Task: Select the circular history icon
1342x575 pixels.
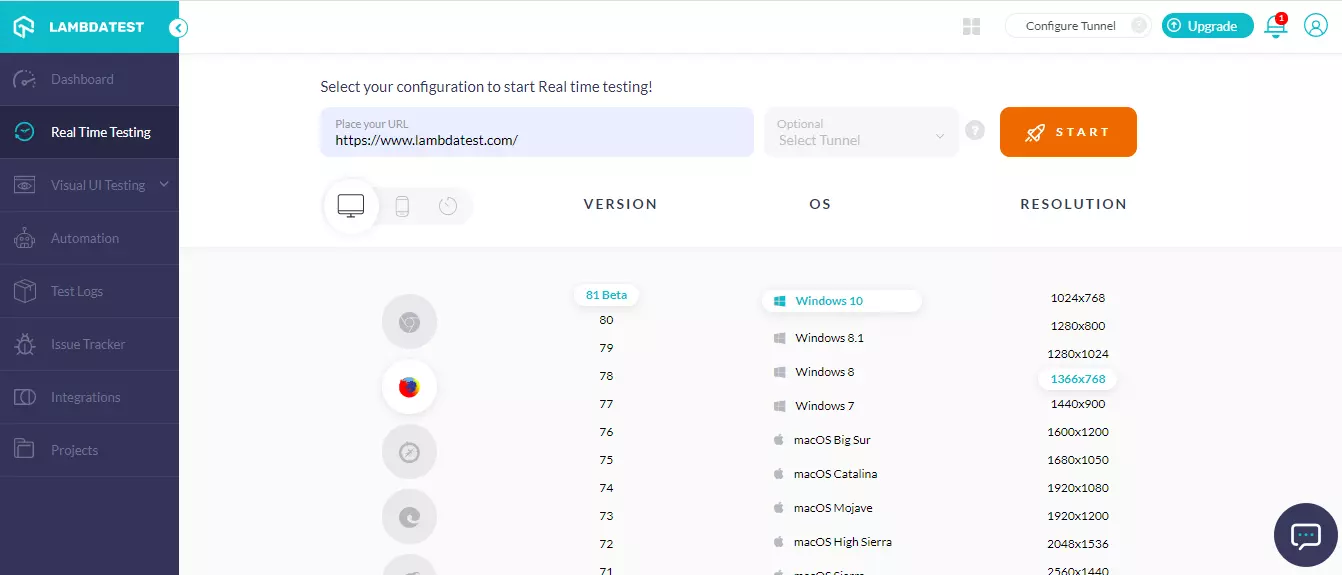Action: coord(448,206)
